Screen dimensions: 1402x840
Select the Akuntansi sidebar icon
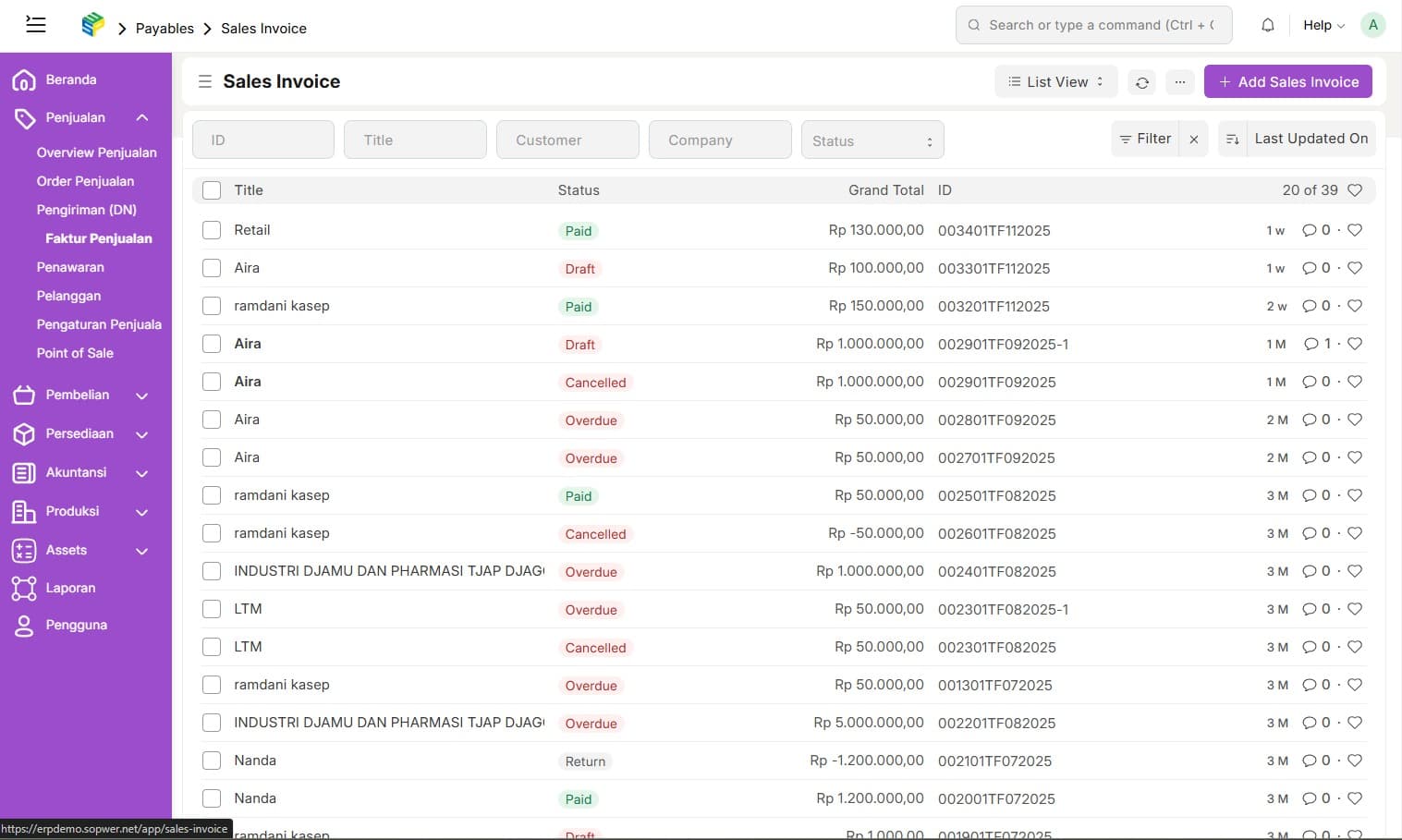[x=24, y=472]
